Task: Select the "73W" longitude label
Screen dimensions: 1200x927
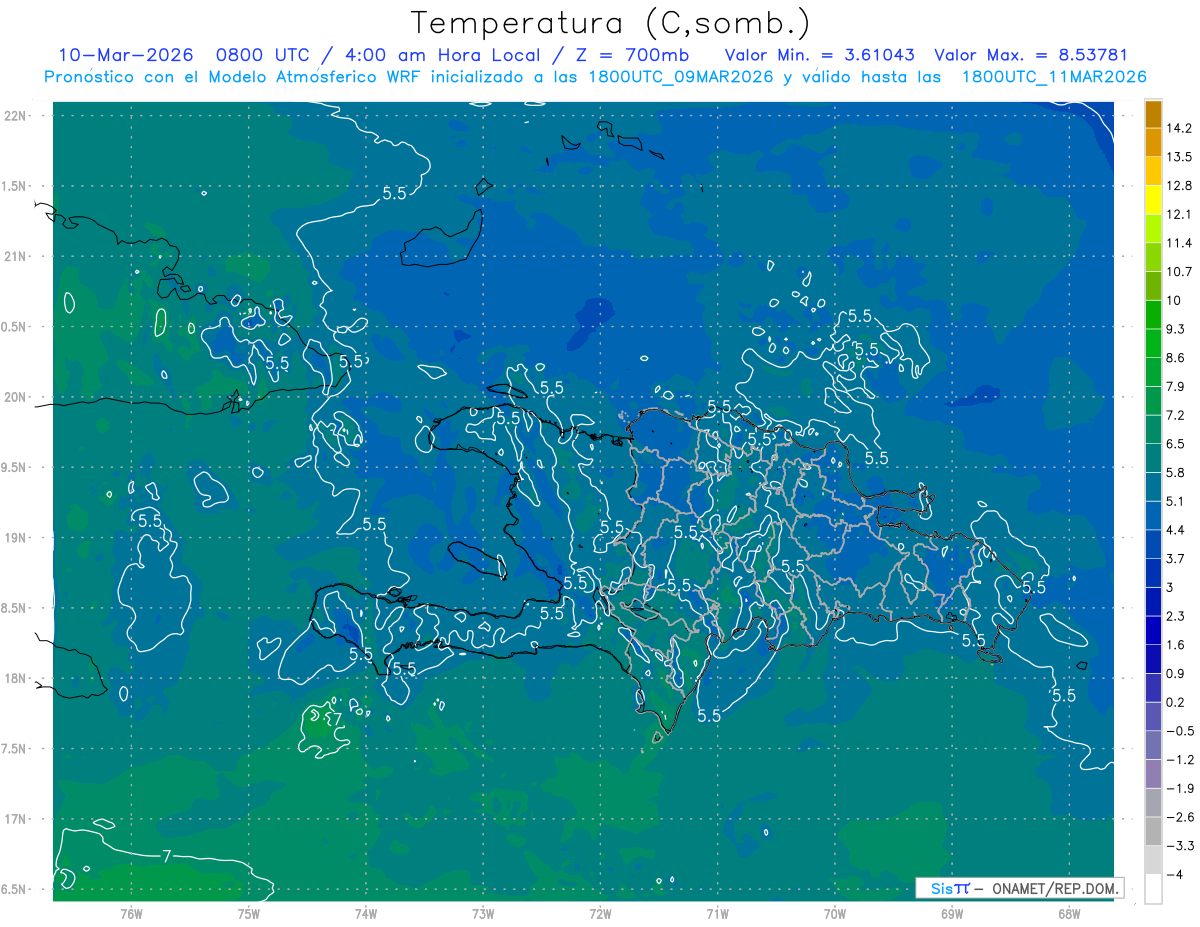Action: [x=483, y=913]
